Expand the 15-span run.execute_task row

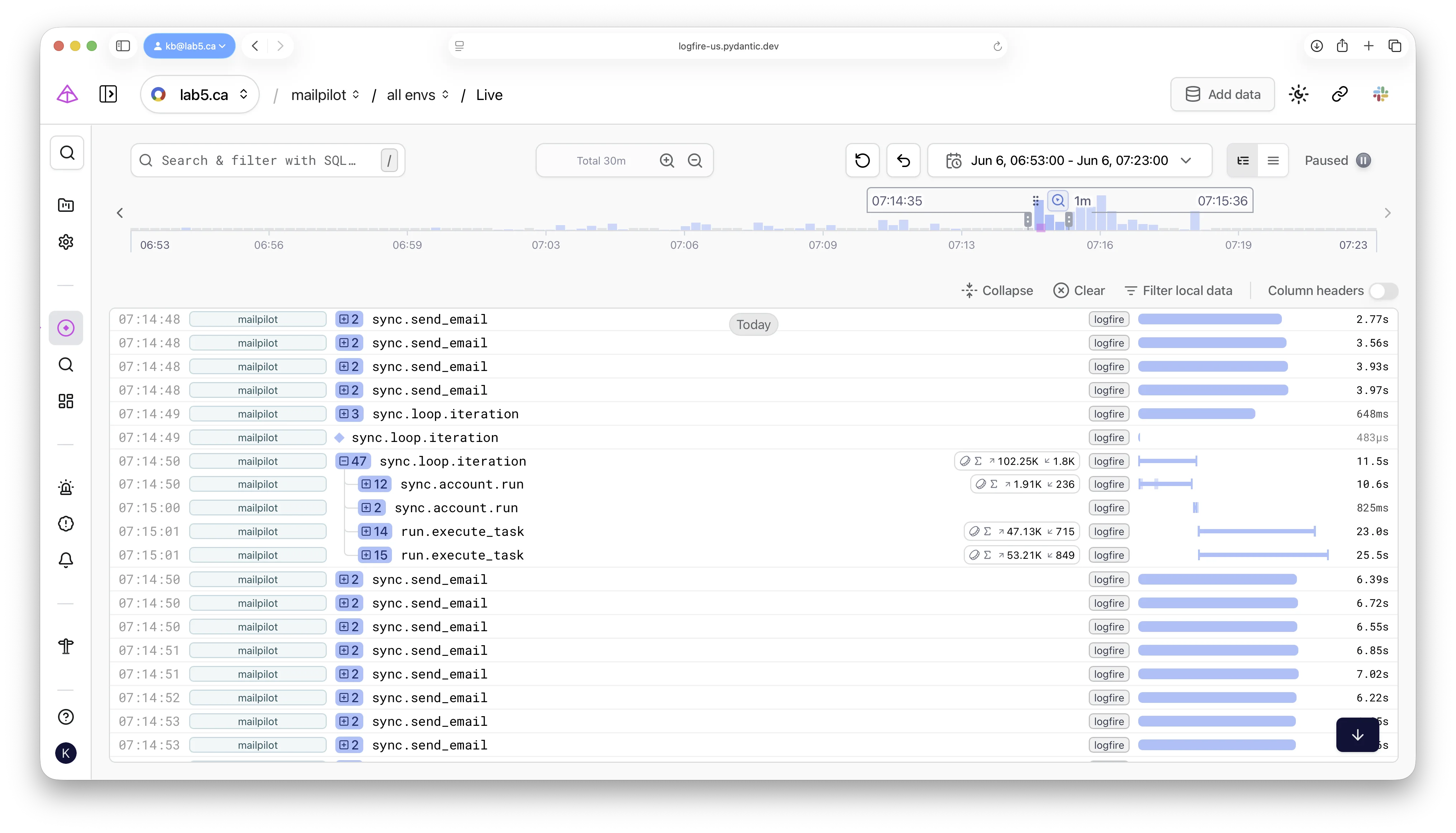(x=375, y=555)
